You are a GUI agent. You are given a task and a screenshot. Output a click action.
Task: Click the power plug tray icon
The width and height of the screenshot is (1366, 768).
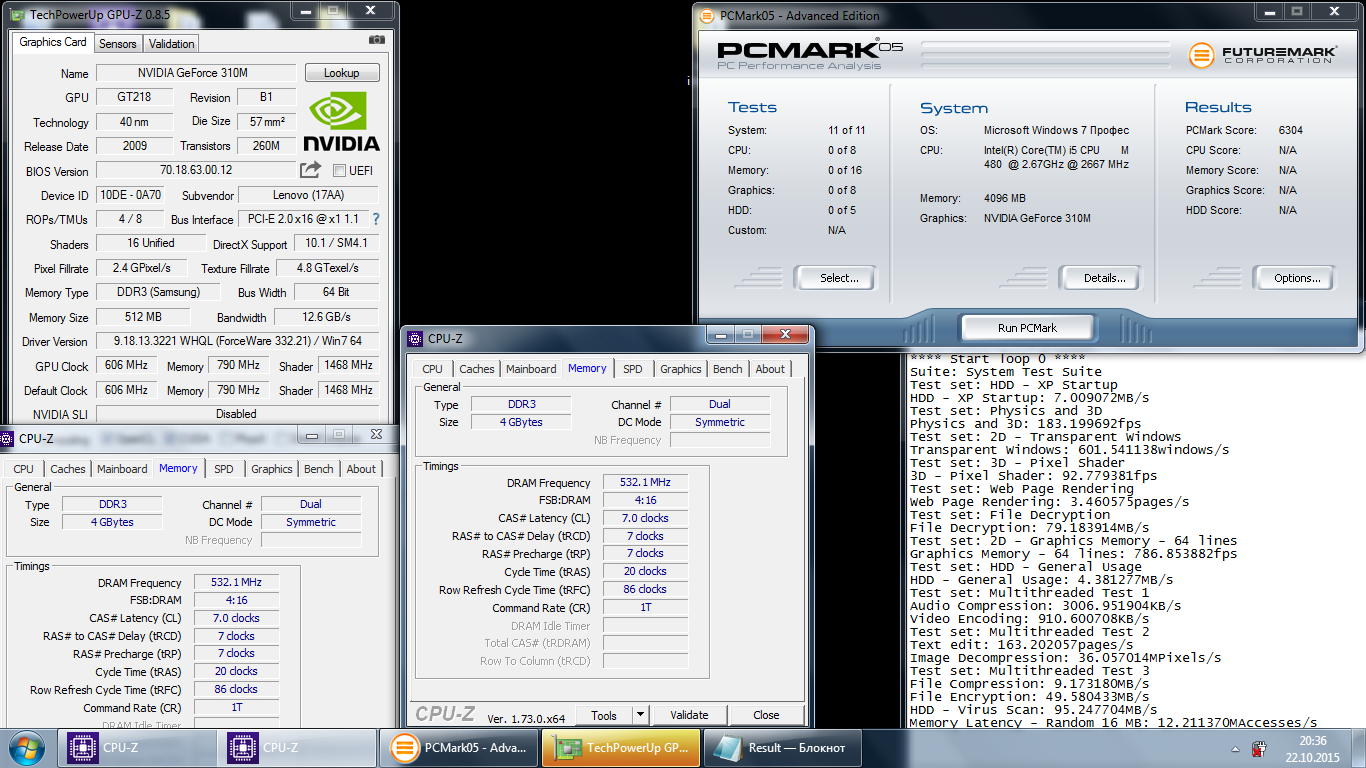click(x=1260, y=747)
